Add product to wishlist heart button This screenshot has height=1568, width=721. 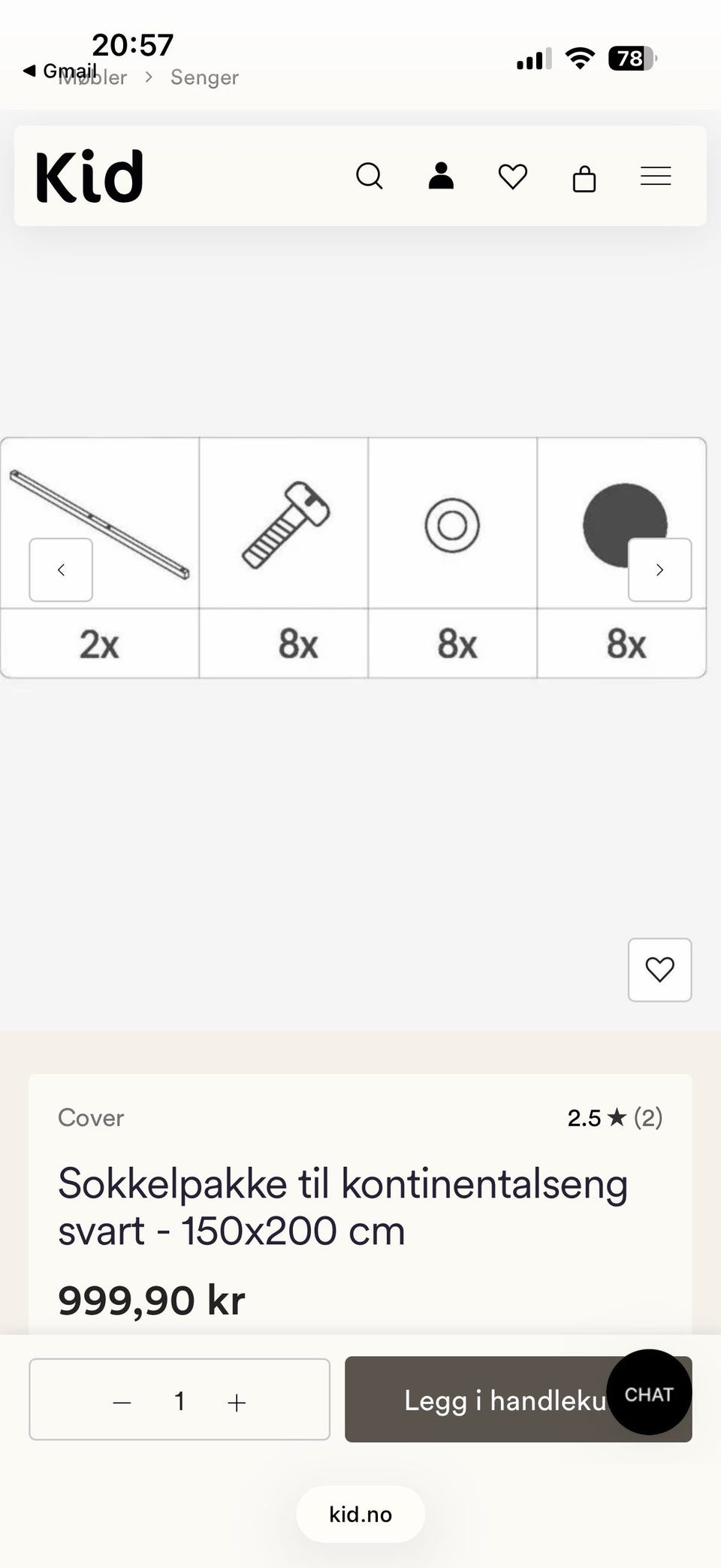(659, 969)
